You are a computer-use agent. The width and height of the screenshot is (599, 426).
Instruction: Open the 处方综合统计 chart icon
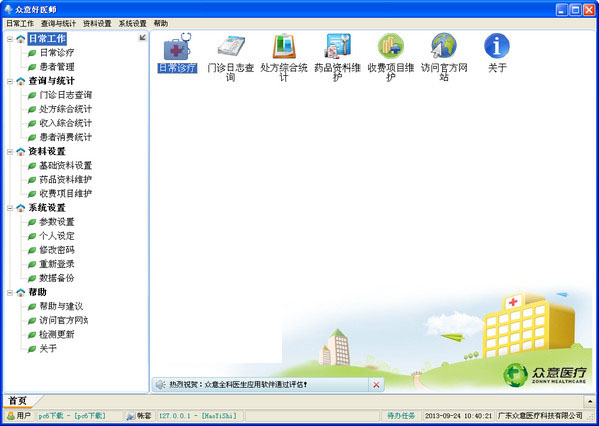click(284, 47)
